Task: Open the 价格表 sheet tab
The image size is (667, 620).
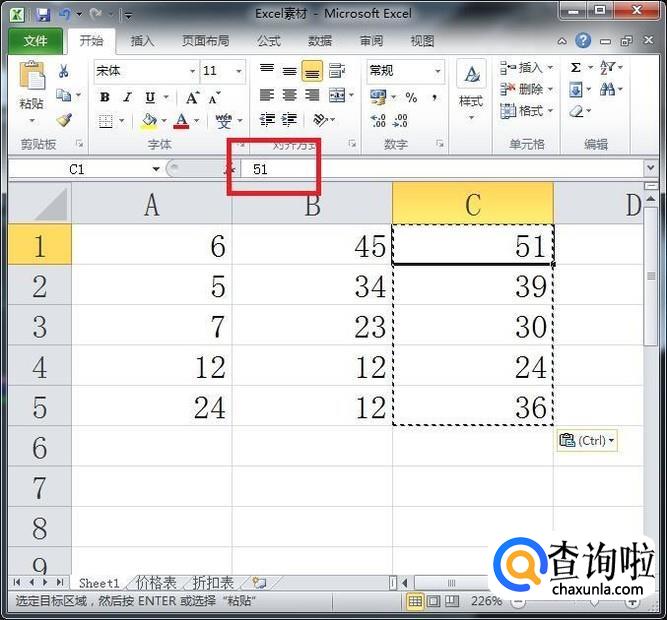Action: (156, 582)
